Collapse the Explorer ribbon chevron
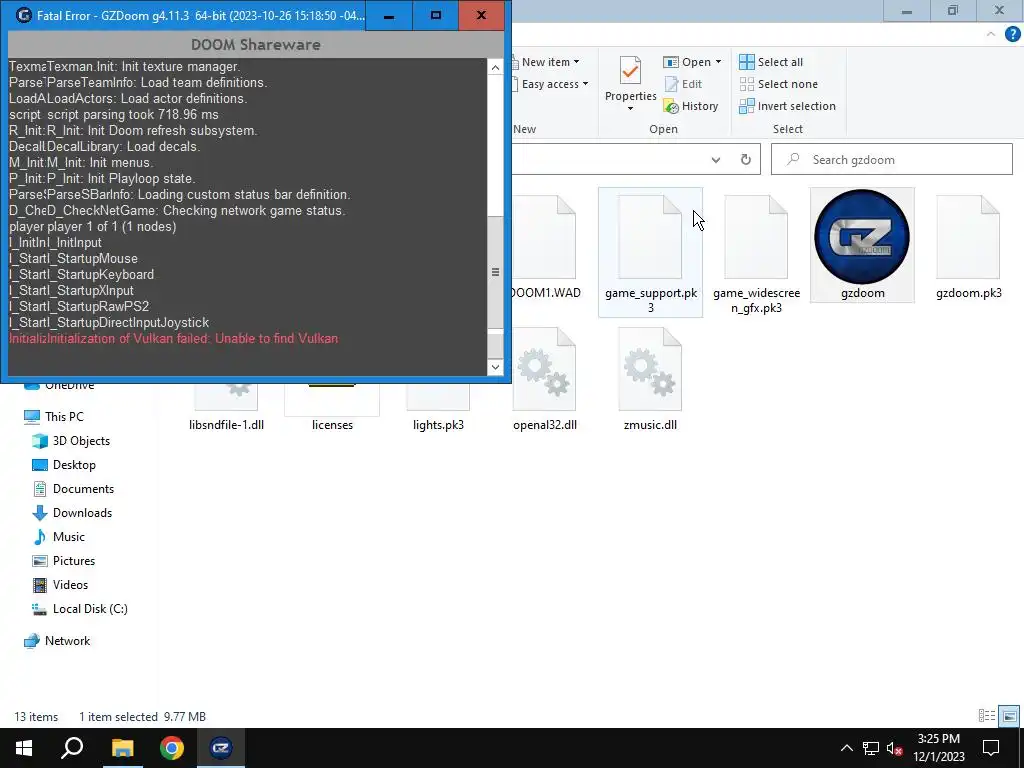1024x768 pixels. coord(991,35)
